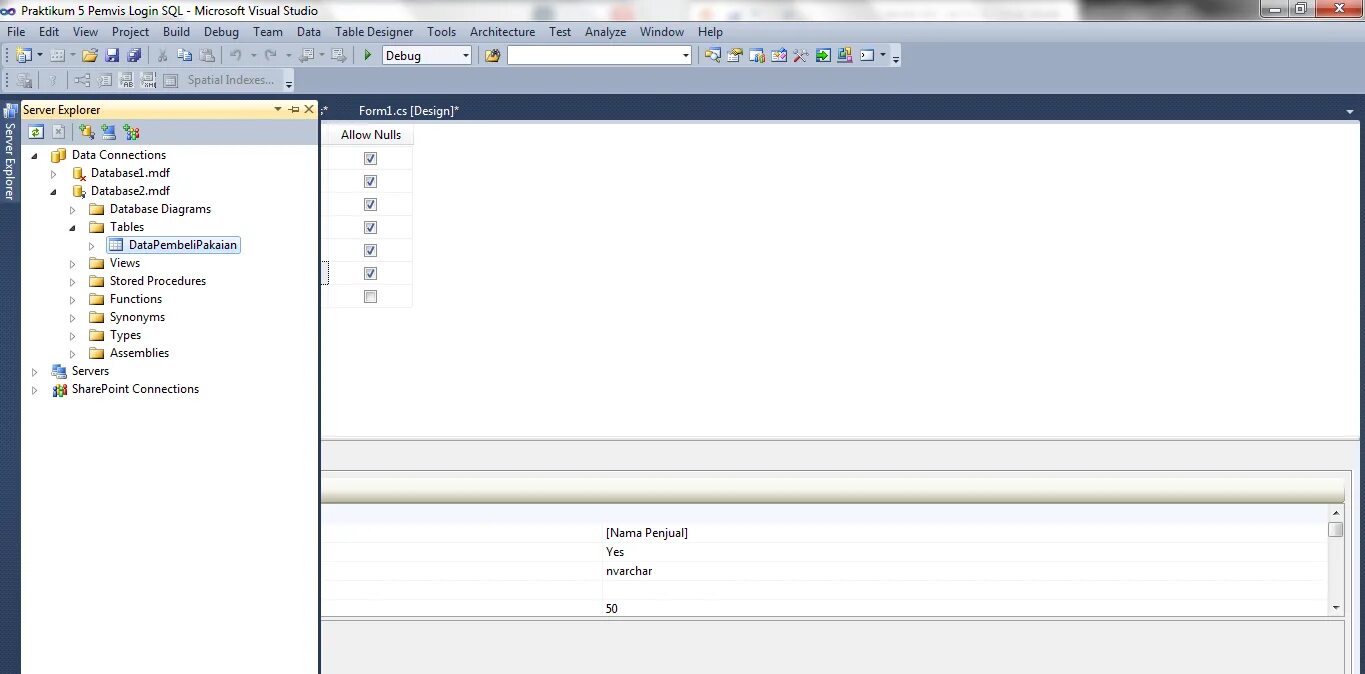Click the Copy icon in the toolbar
1365x674 pixels.
184,55
